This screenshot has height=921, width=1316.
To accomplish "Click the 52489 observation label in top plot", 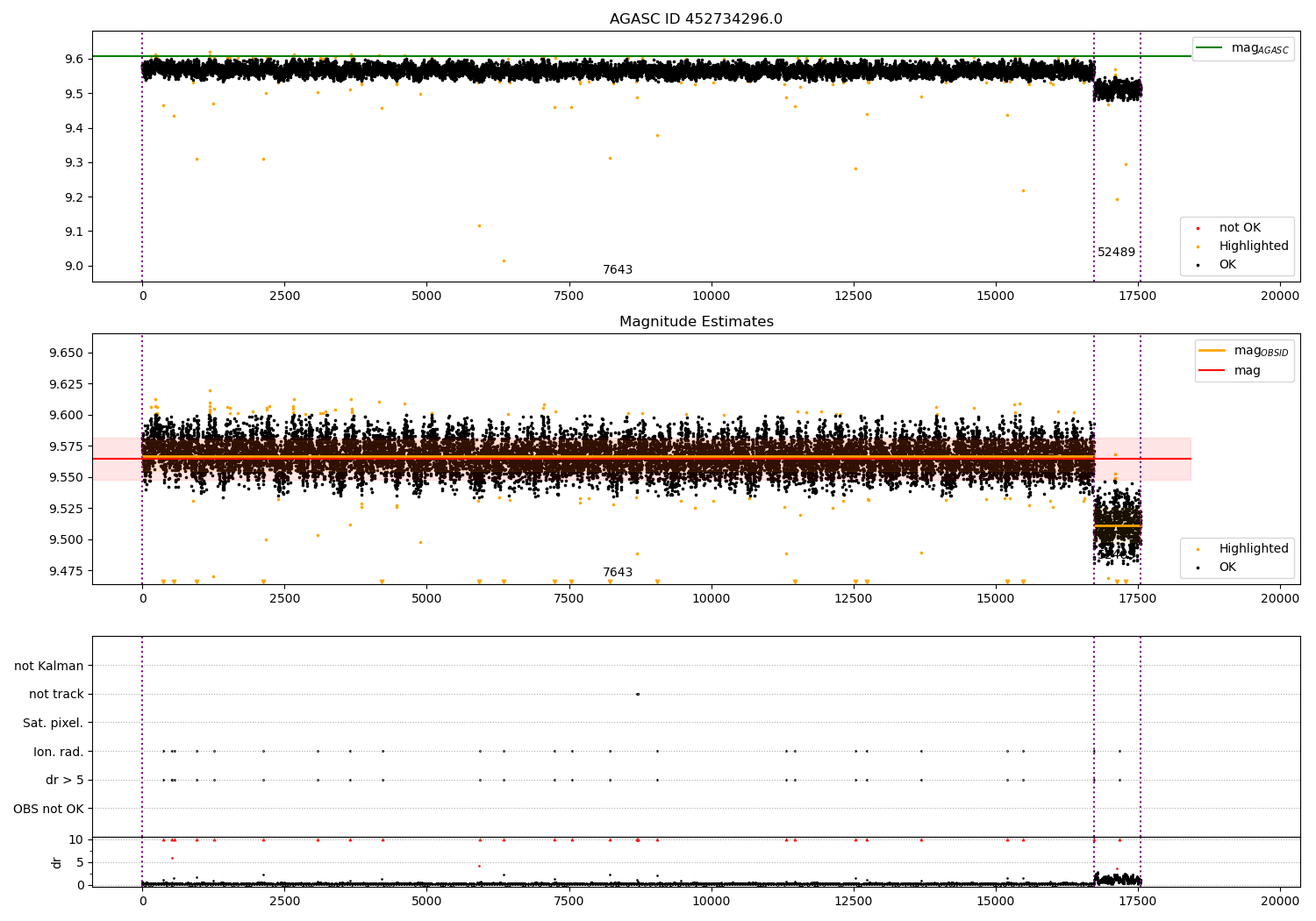I will pyautogui.click(x=1116, y=253).
